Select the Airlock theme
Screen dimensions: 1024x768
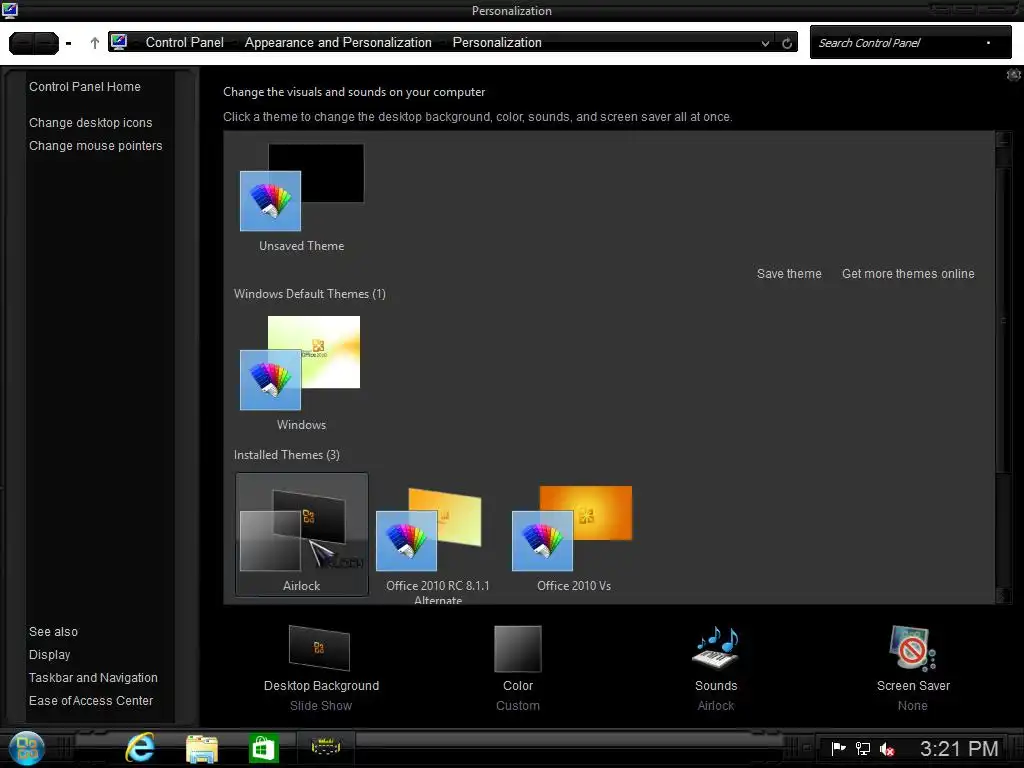pyautogui.click(x=301, y=534)
